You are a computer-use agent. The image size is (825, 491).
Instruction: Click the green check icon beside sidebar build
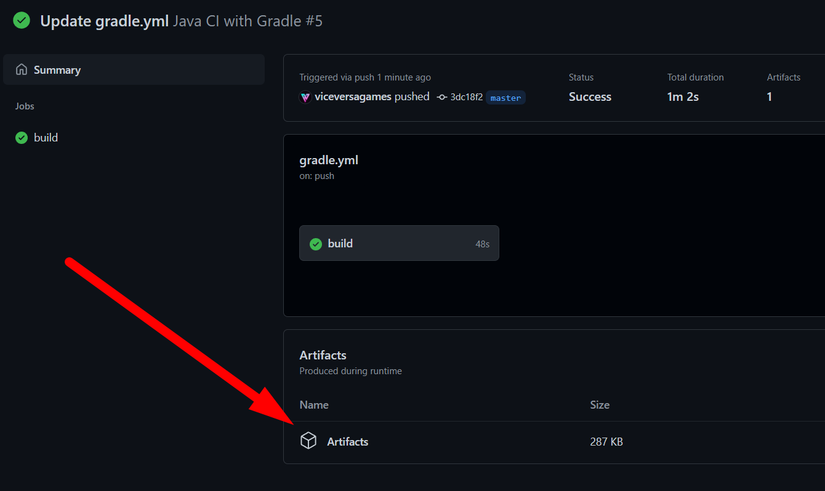coord(22,138)
